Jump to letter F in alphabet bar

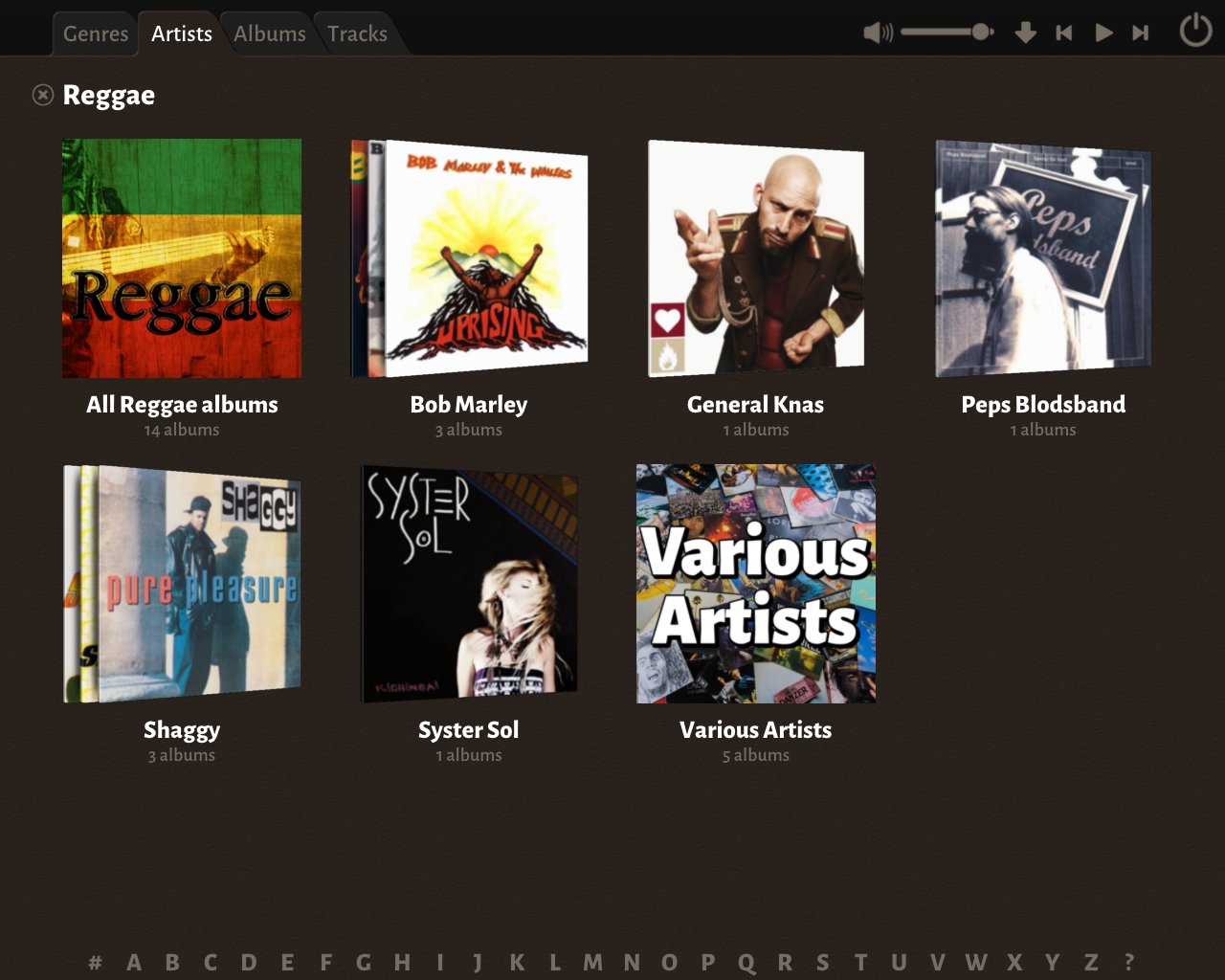[325, 962]
